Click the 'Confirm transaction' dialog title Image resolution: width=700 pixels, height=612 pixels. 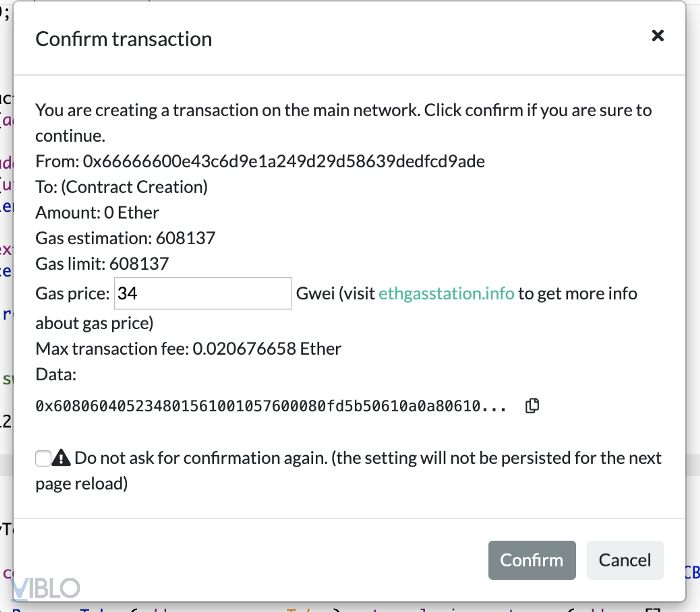click(x=124, y=39)
